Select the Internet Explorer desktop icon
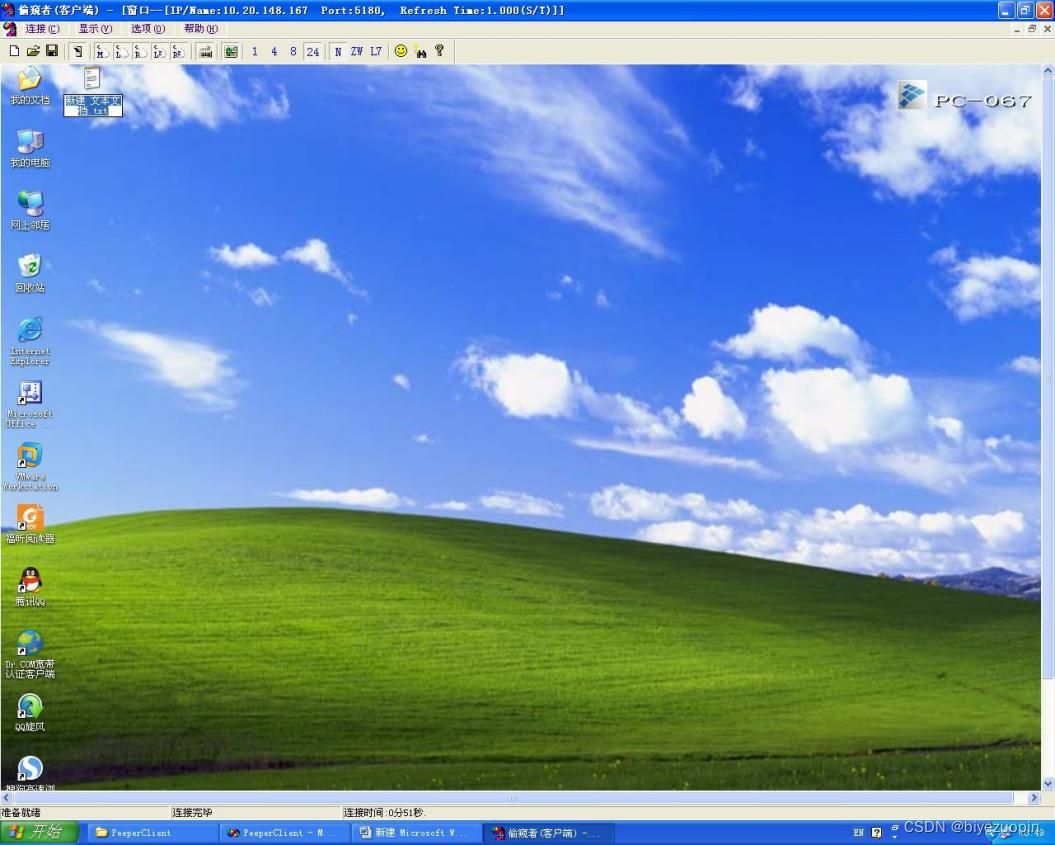The image size is (1055, 845). (30, 341)
